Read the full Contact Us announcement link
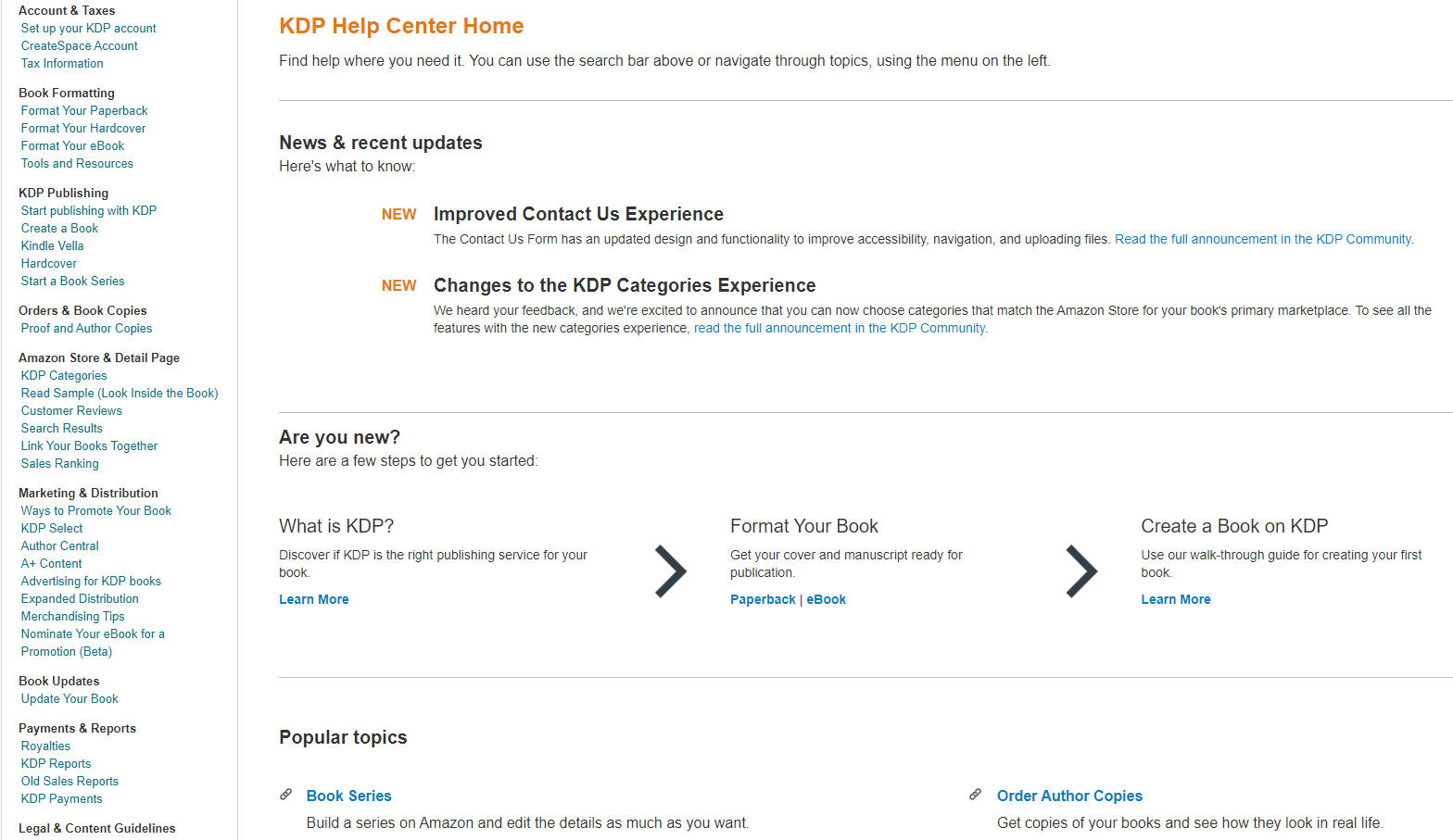This screenshot has width=1453, height=840. pyautogui.click(x=1262, y=238)
